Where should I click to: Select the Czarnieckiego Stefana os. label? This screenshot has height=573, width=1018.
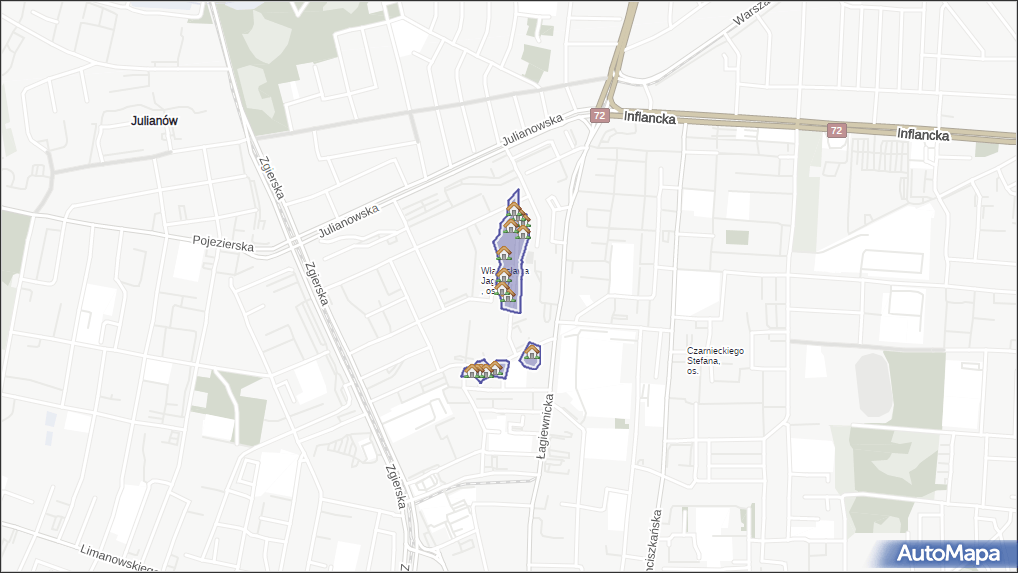[715, 360]
